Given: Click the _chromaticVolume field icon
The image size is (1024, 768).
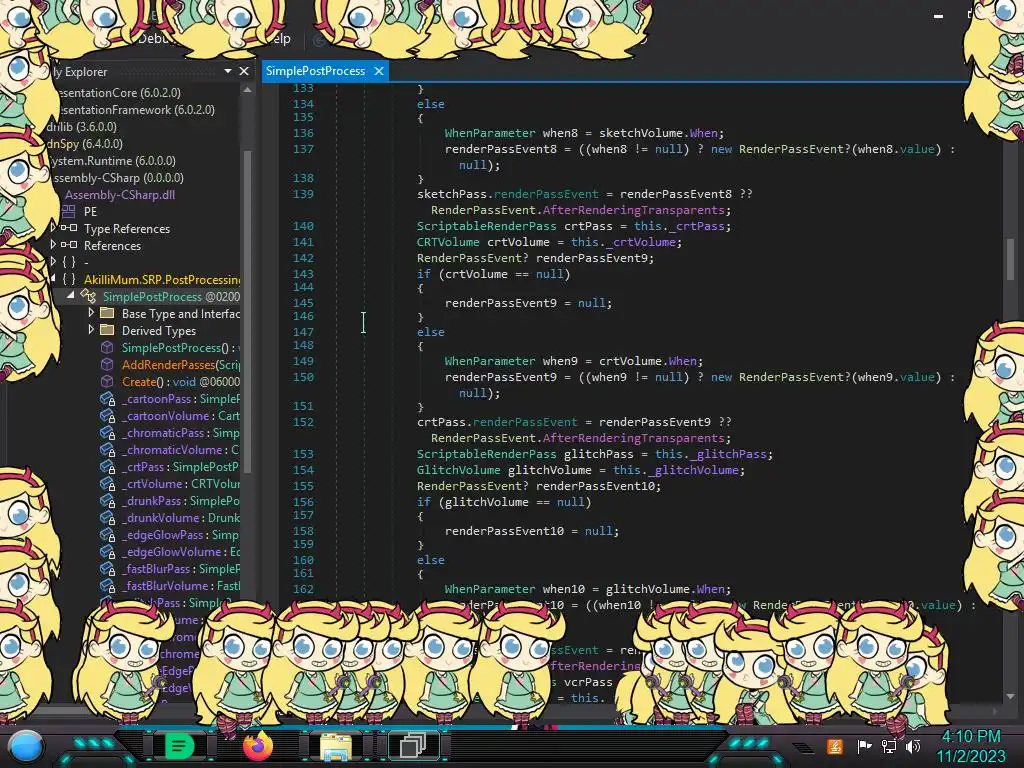Looking at the screenshot, I should (108, 450).
